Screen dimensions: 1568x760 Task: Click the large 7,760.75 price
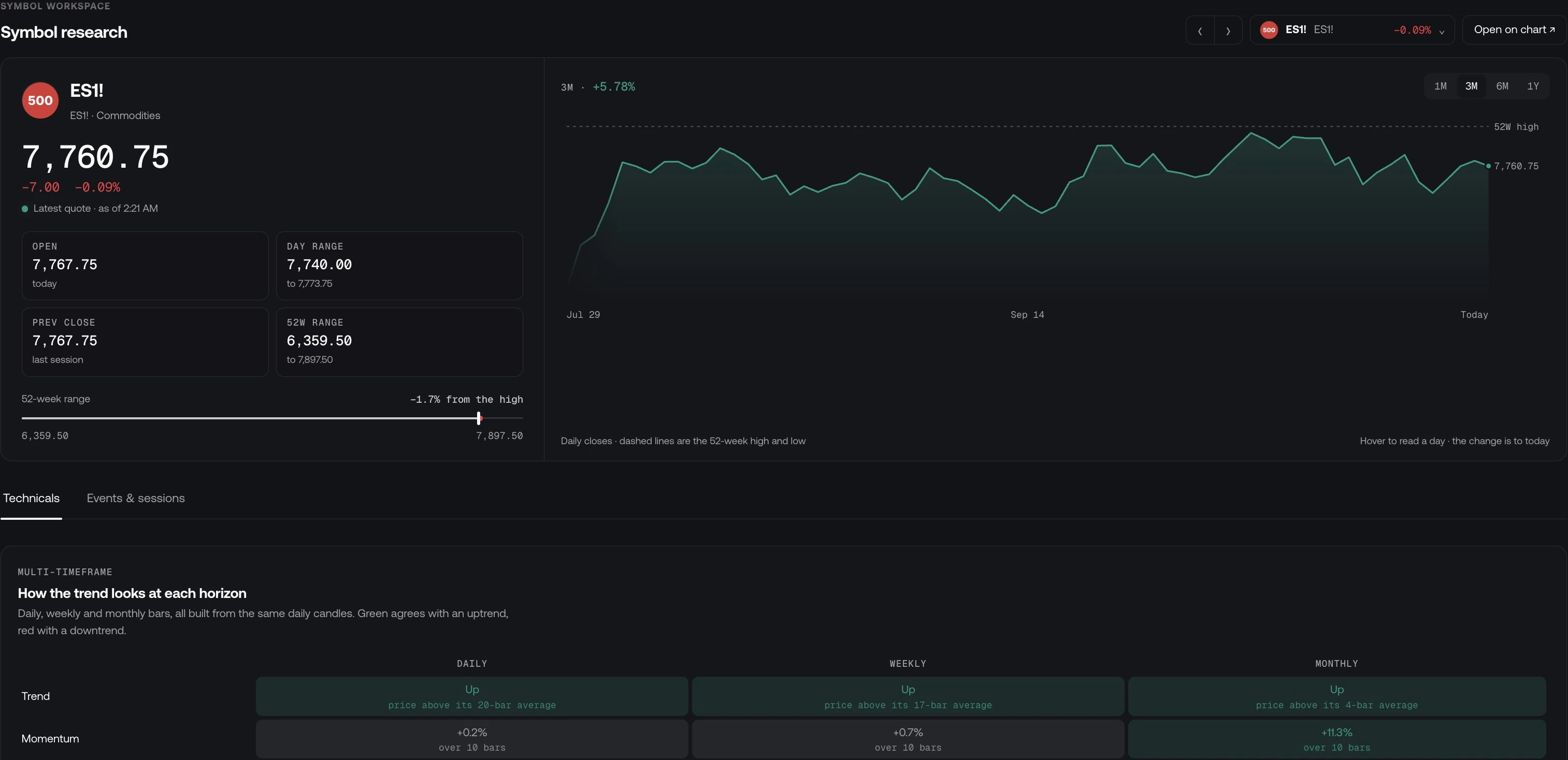[x=95, y=157]
